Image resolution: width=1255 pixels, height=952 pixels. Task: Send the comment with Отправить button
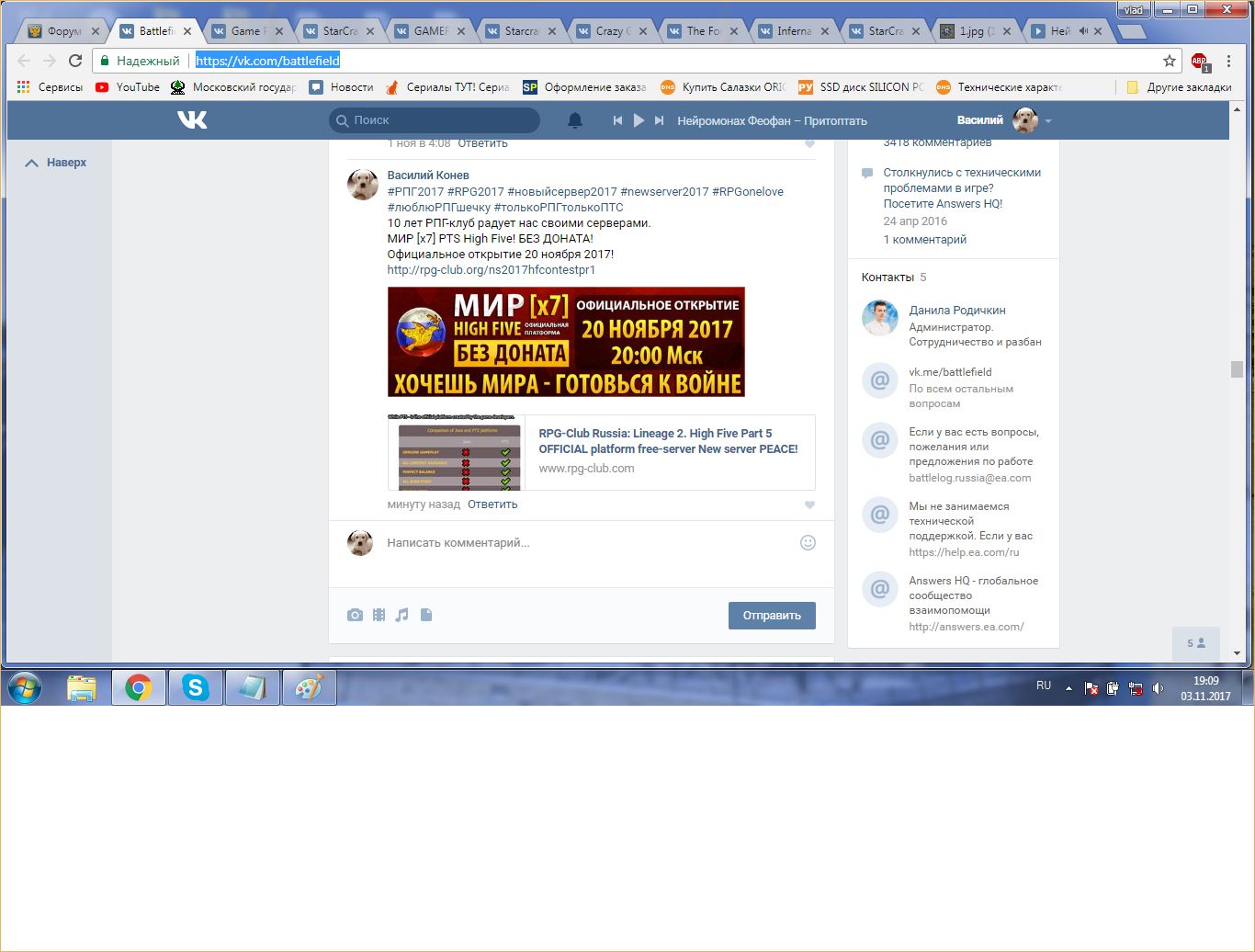(x=772, y=616)
